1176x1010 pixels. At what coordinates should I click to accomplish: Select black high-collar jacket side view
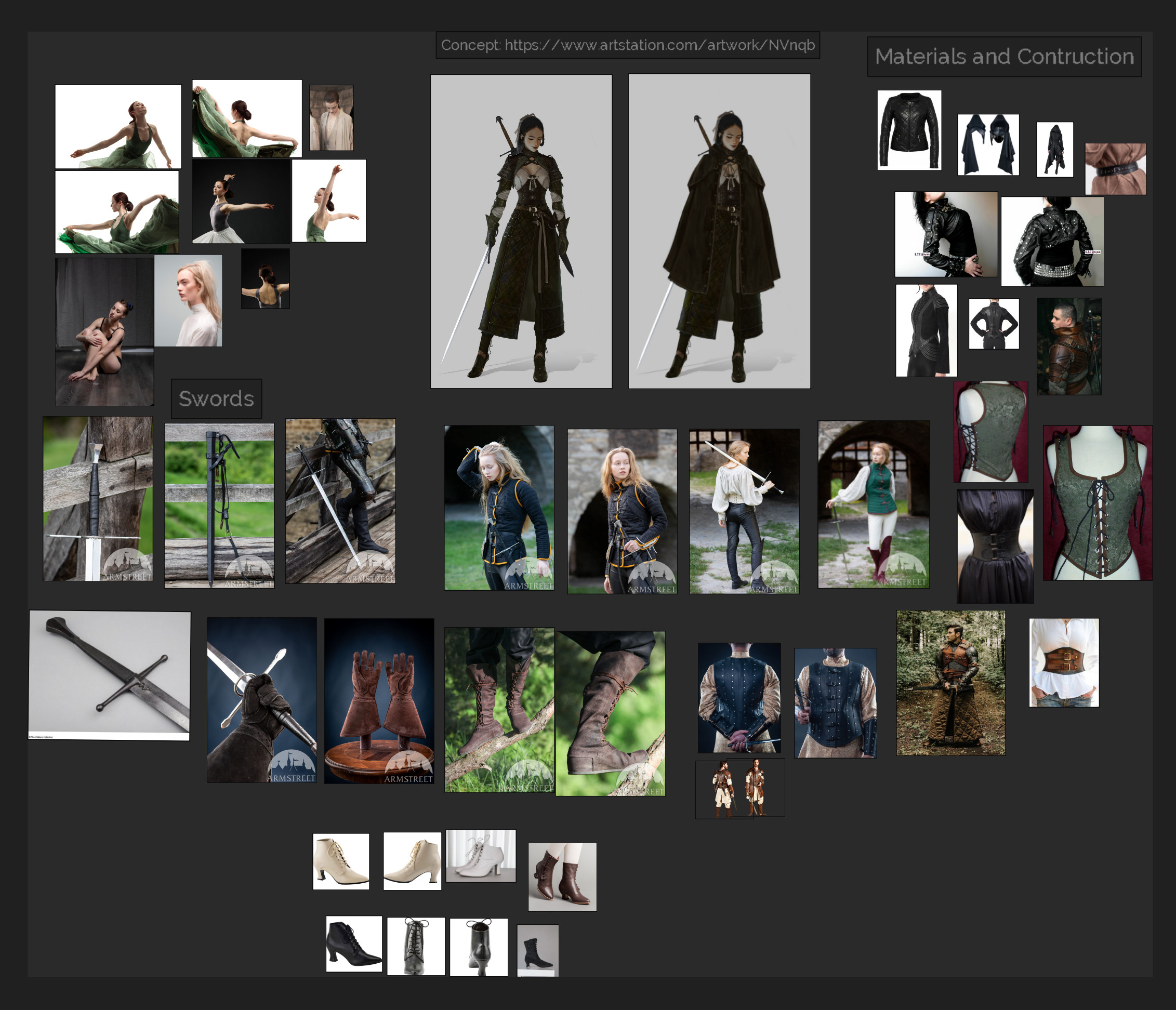tap(926, 330)
